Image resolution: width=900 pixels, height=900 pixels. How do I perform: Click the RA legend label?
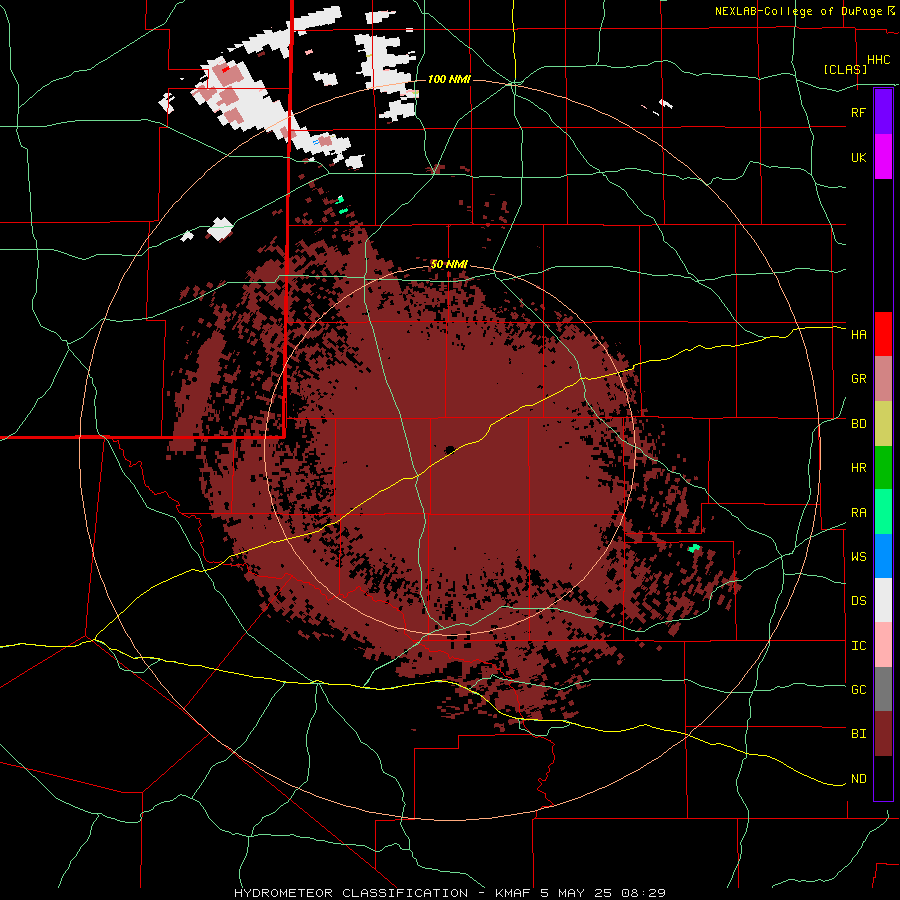click(x=858, y=513)
